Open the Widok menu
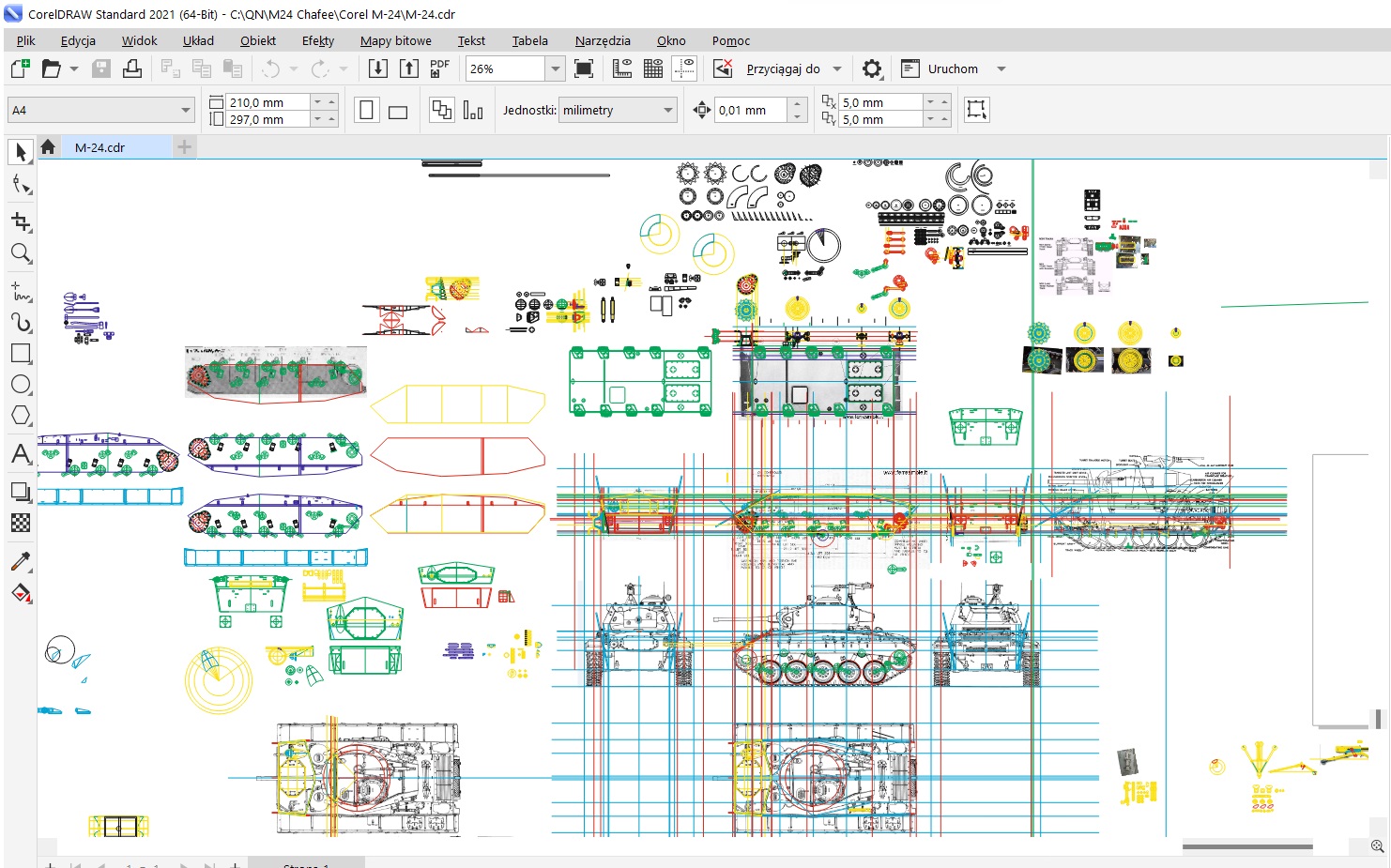This screenshot has height=868, width=1391. pyautogui.click(x=139, y=40)
